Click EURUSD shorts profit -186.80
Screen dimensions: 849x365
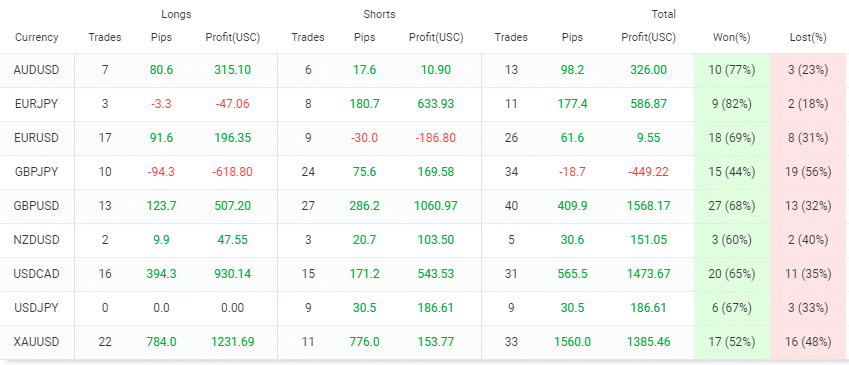436,138
